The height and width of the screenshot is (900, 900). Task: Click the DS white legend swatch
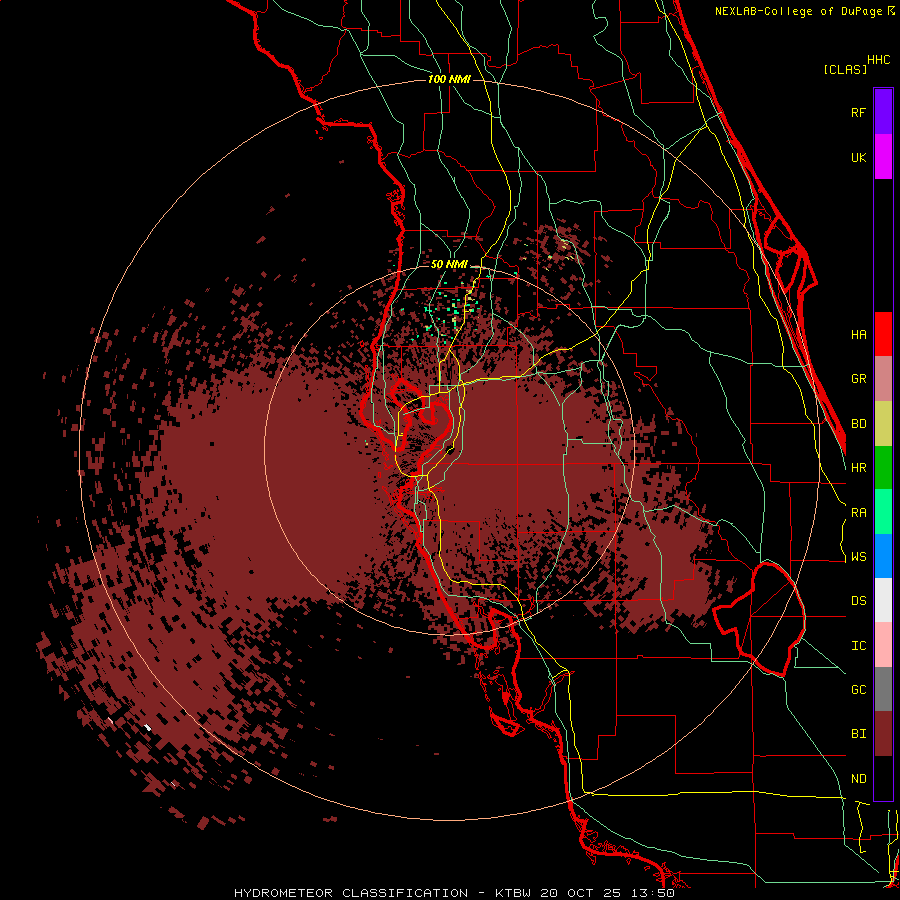pos(883,600)
